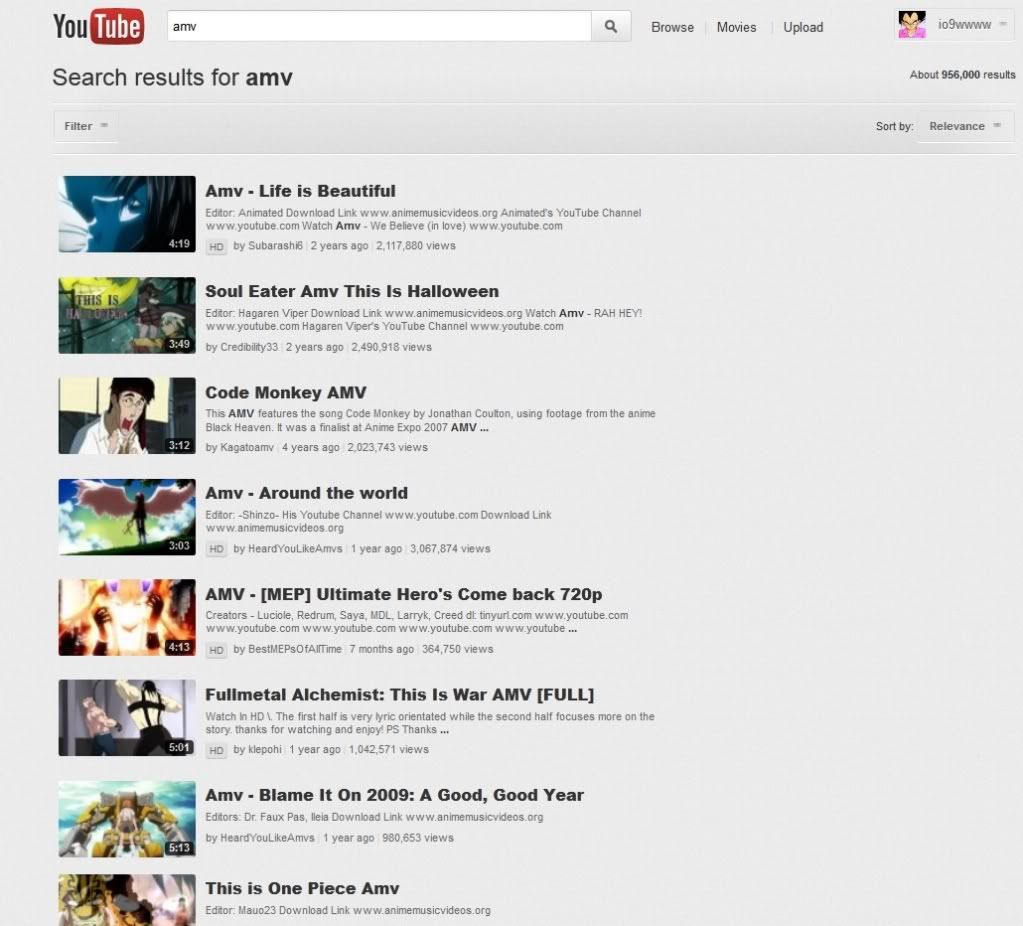Click the Fullmetal Alchemist thumbnail
Viewport: 1023px width, 926px height.
point(127,718)
